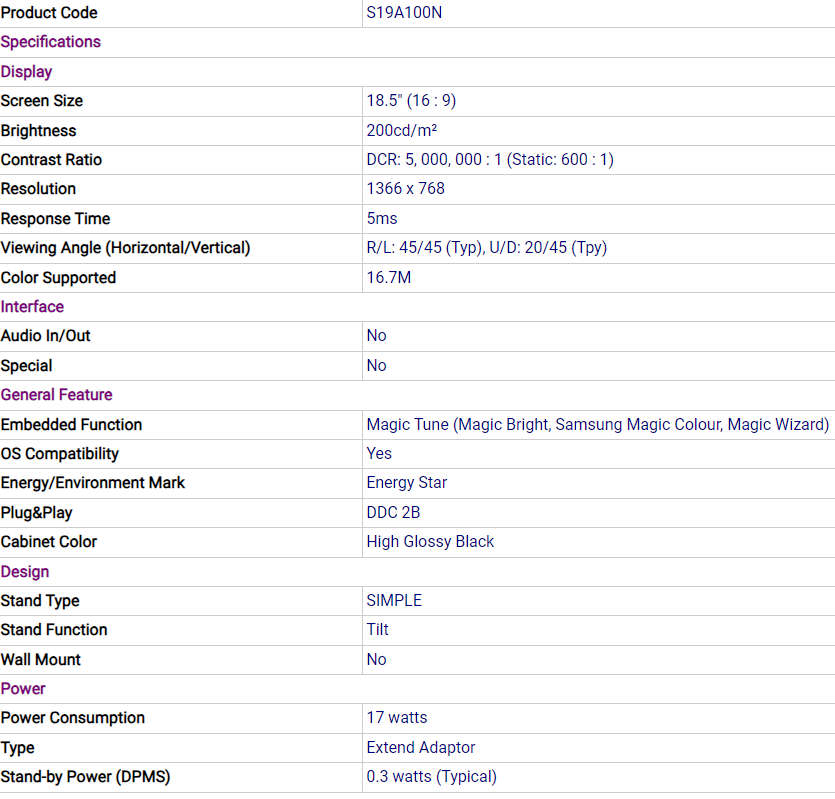The image size is (835, 799).
Task: Click the Audio In/Out row label
Action: coord(46,336)
